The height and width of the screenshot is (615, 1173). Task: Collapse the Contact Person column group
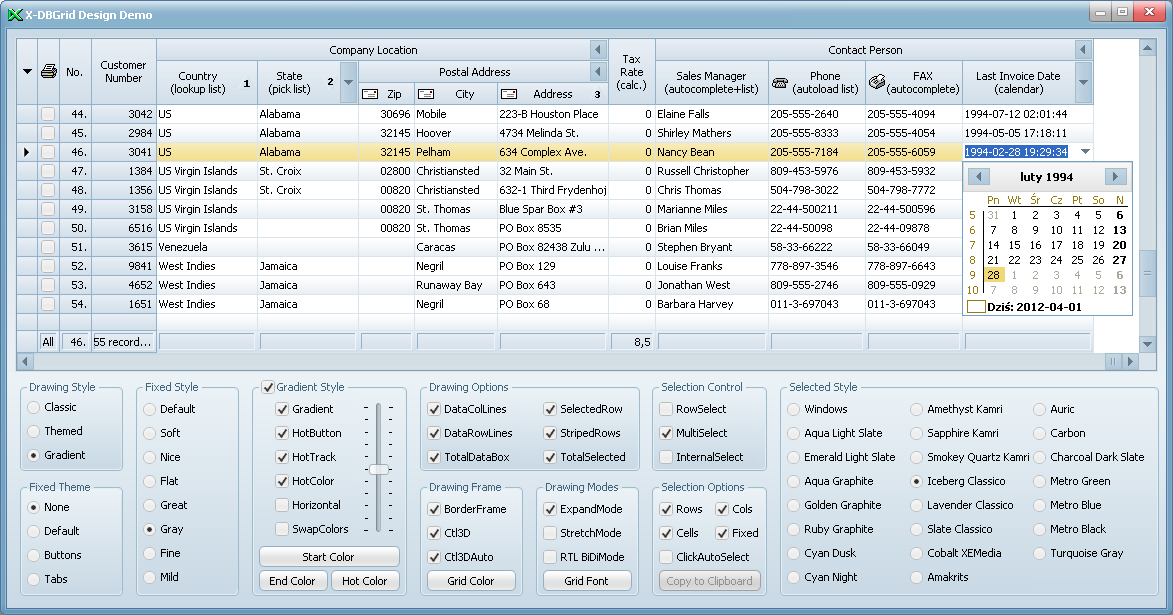pos(1082,50)
